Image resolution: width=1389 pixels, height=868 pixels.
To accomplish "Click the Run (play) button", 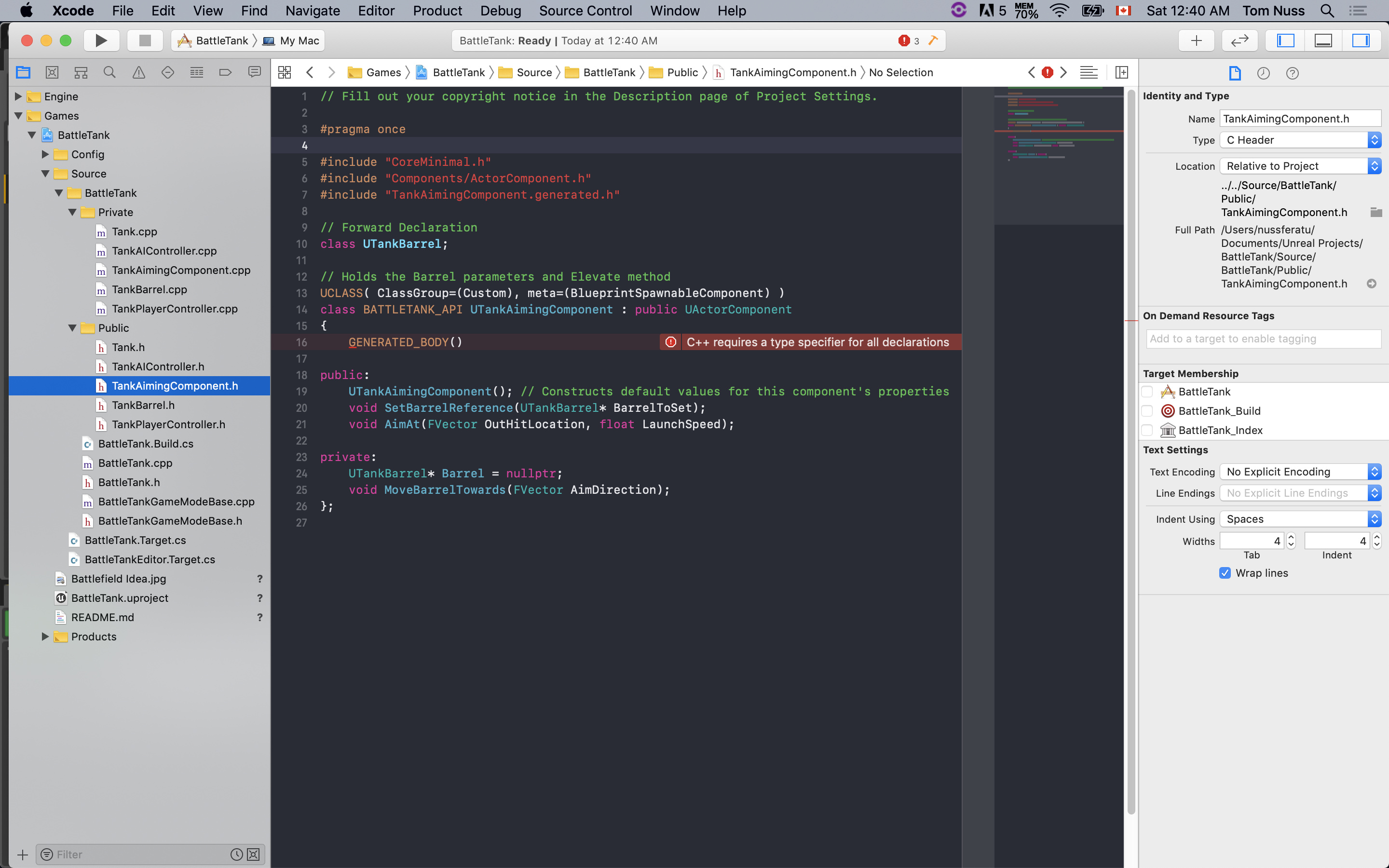I will tap(101, 40).
